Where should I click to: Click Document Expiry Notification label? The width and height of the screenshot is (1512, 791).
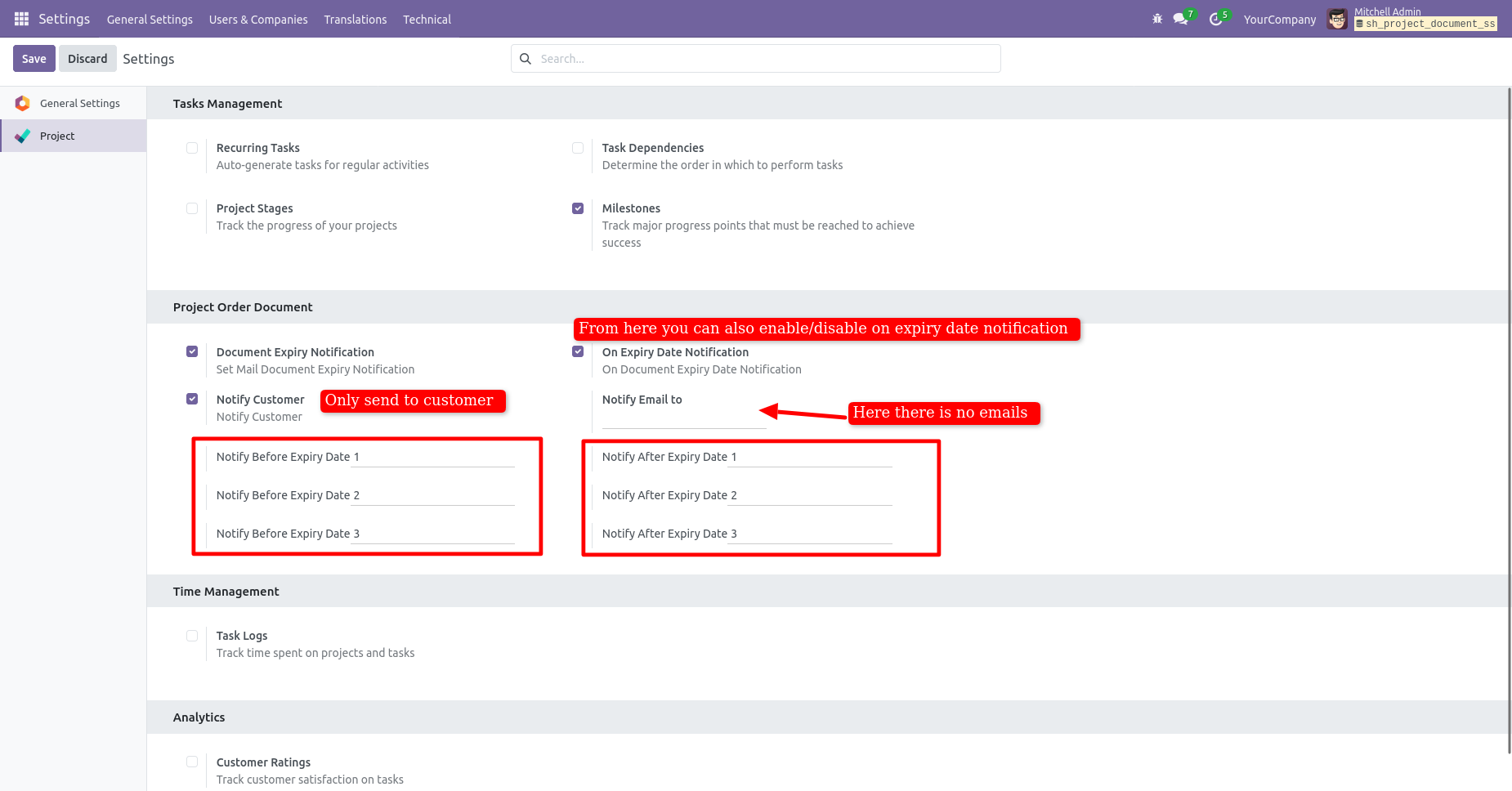tap(295, 352)
